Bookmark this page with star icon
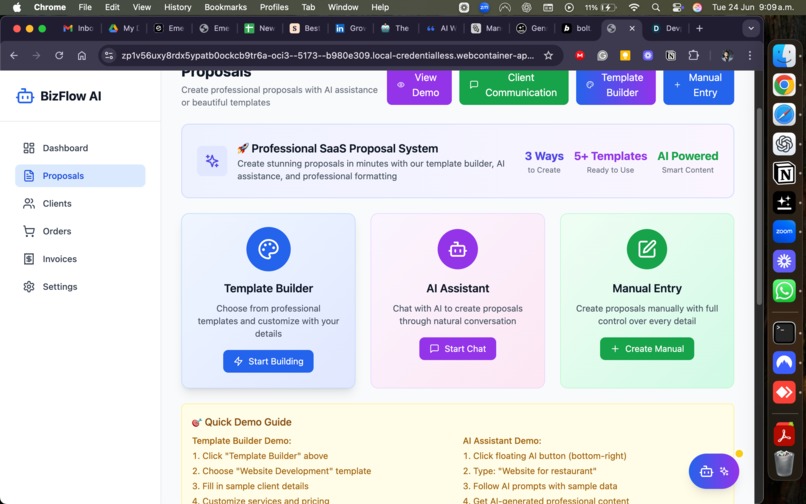Image resolution: width=806 pixels, height=504 pixels. (x=548, y=56)
